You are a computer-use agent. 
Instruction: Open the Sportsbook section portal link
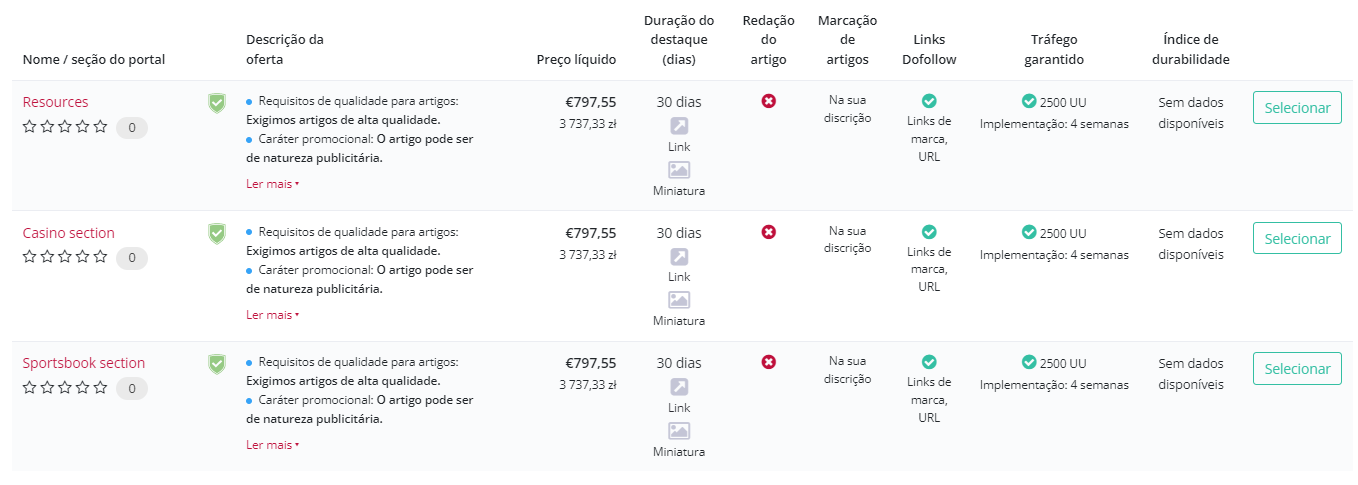[84, 363]
